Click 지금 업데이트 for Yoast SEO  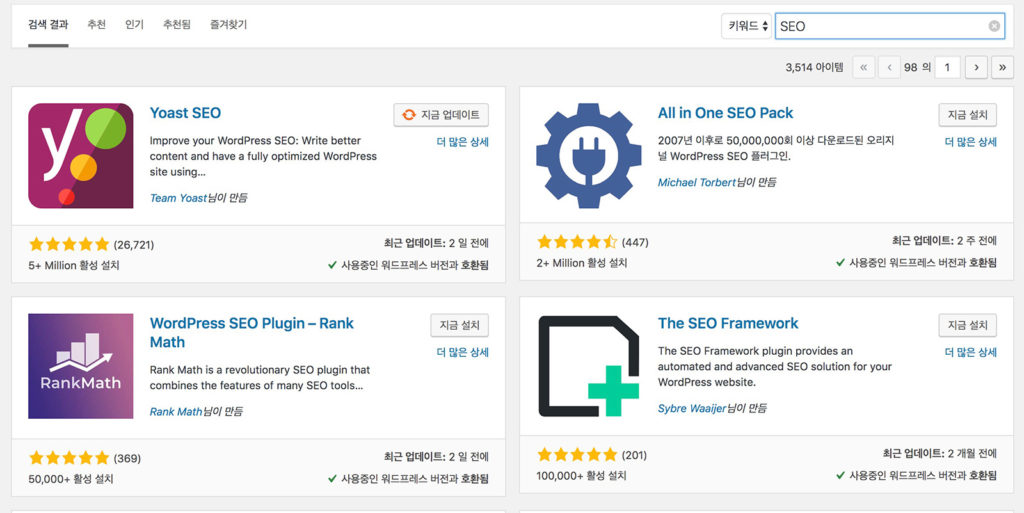coord(441,115)
